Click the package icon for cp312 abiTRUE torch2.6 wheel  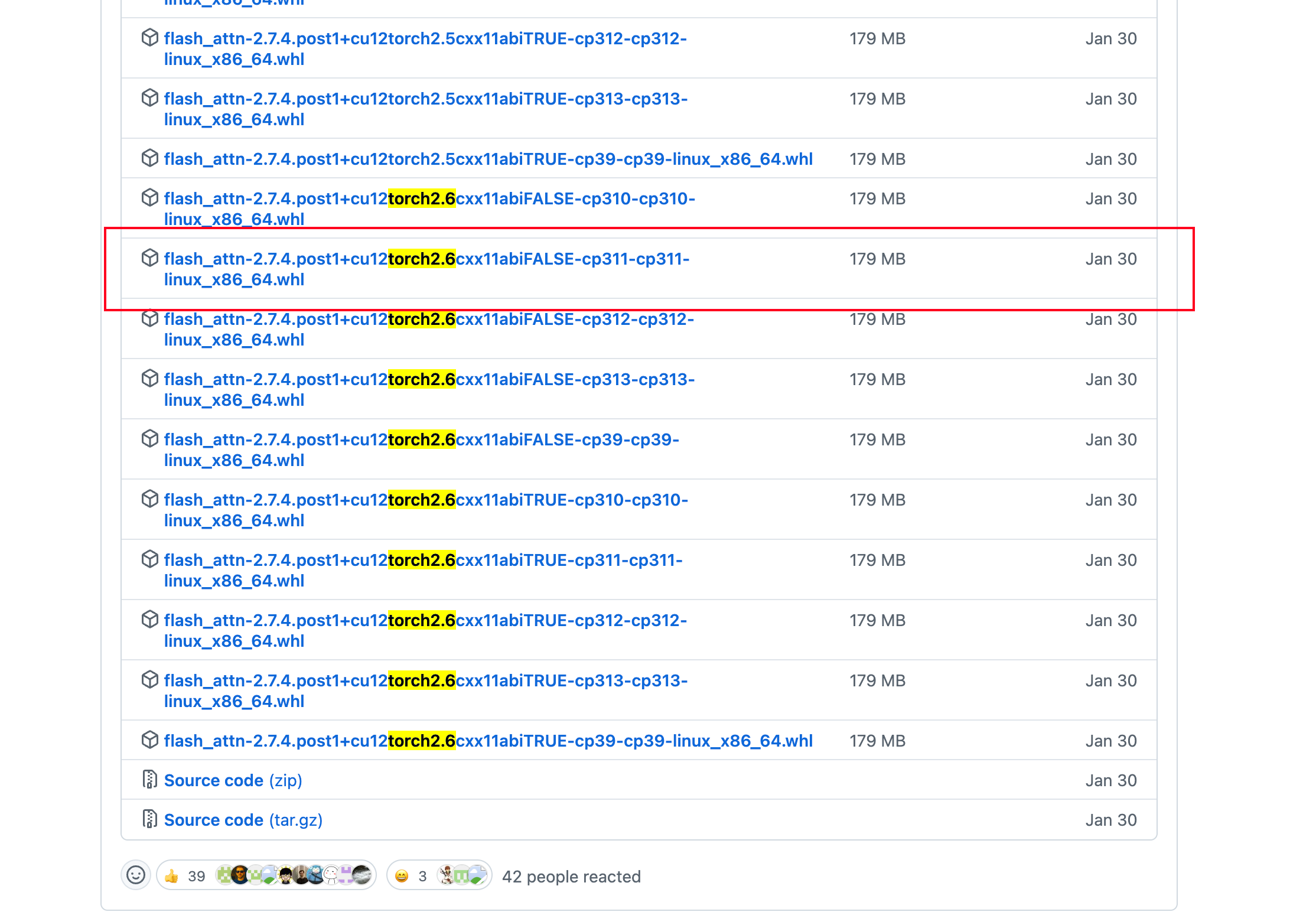point(151,620)
